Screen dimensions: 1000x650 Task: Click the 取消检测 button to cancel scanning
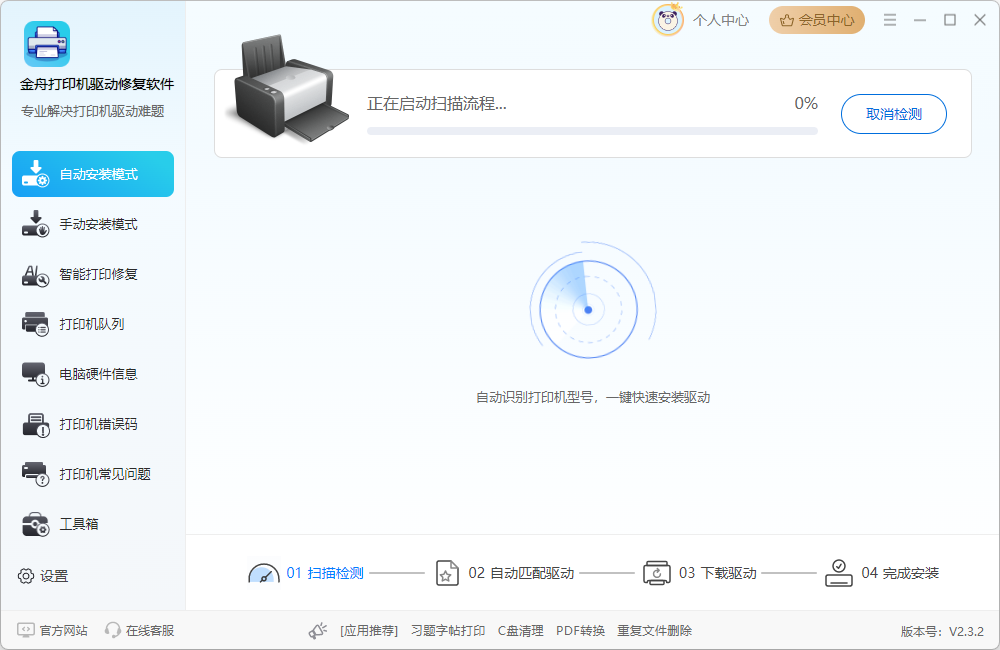(893, 114)
